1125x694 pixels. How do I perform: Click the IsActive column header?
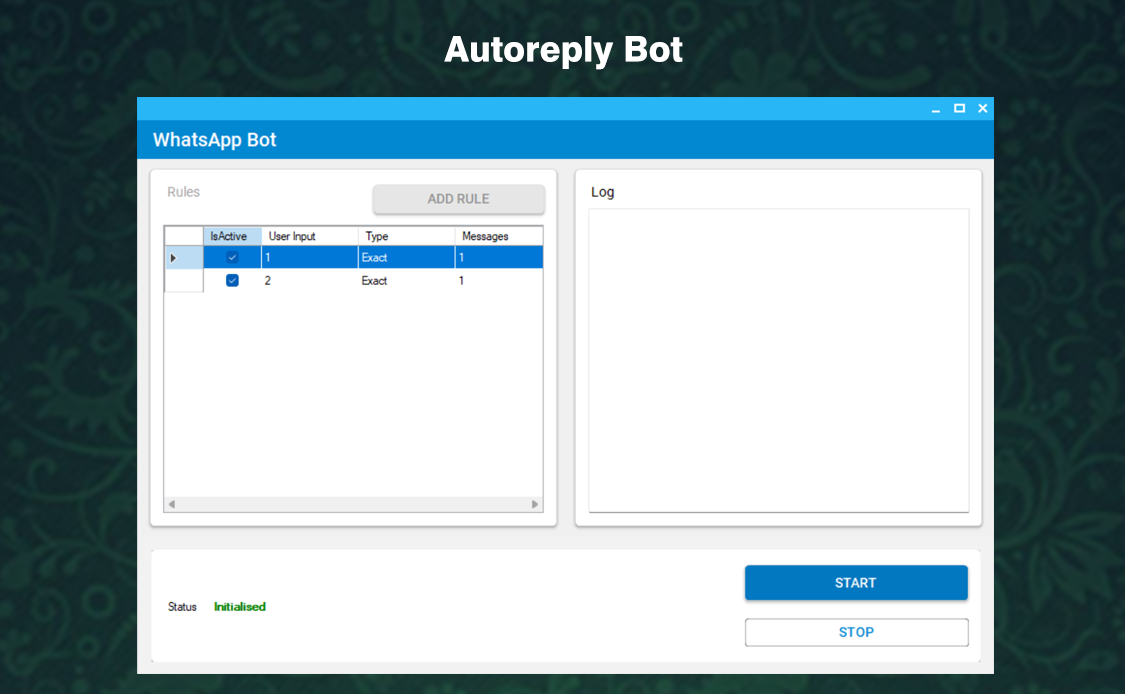pyautogui.click(x=232, y=236)
